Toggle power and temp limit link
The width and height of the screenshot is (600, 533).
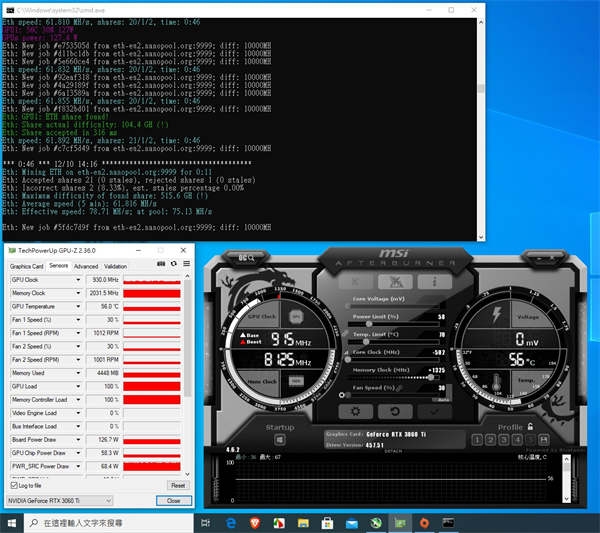click(345, 333)
